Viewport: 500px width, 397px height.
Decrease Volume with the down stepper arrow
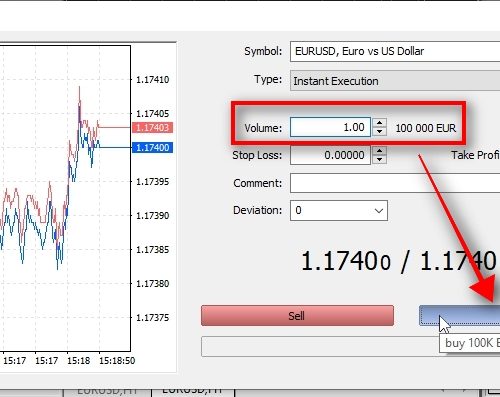(x=379, y=131)
